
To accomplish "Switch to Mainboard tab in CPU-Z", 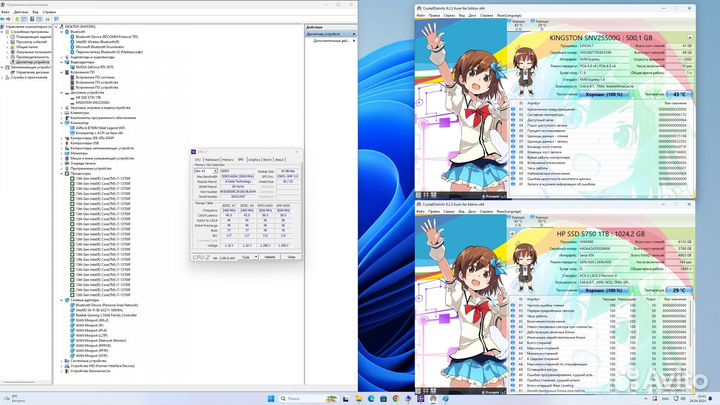I will point(212,159).
